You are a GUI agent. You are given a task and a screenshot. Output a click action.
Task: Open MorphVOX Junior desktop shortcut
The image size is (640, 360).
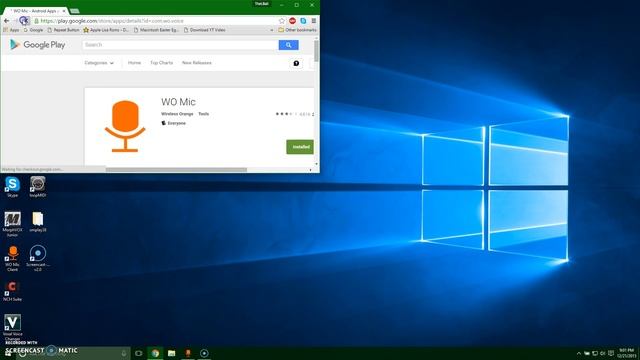[12, 224]
